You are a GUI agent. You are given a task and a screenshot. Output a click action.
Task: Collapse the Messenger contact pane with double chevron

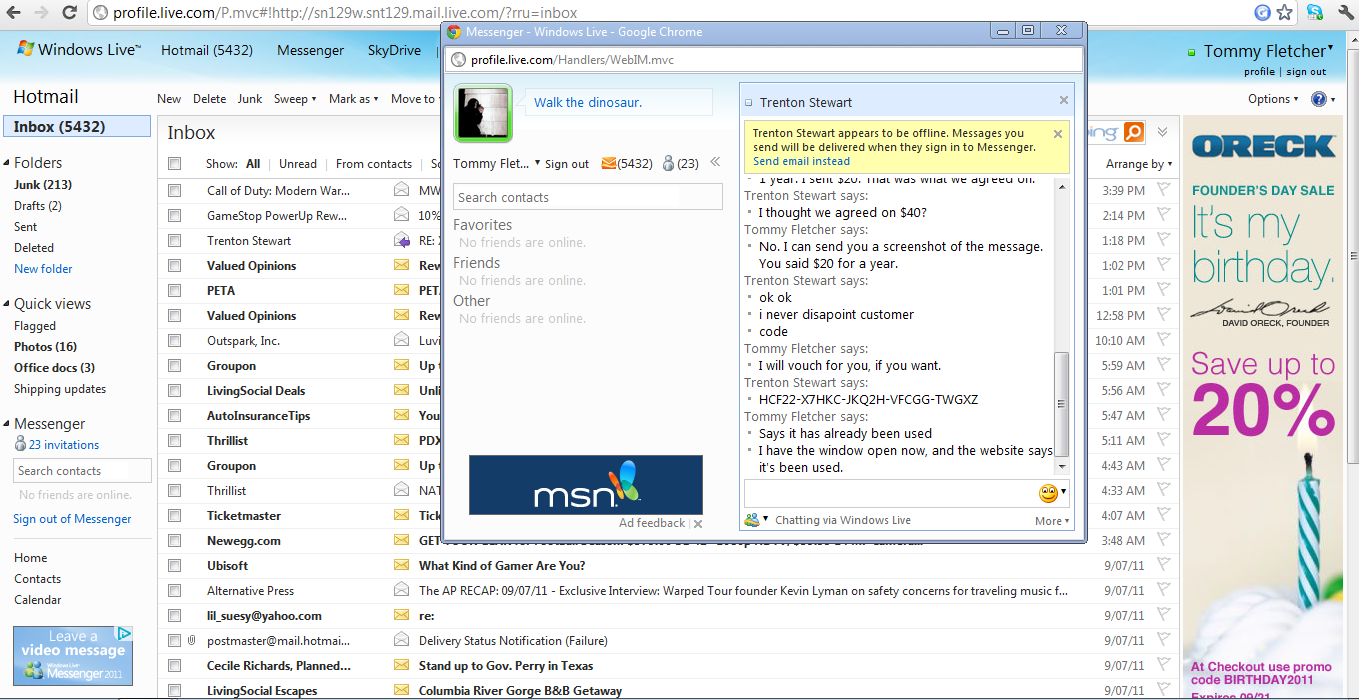tap(715, 162)
